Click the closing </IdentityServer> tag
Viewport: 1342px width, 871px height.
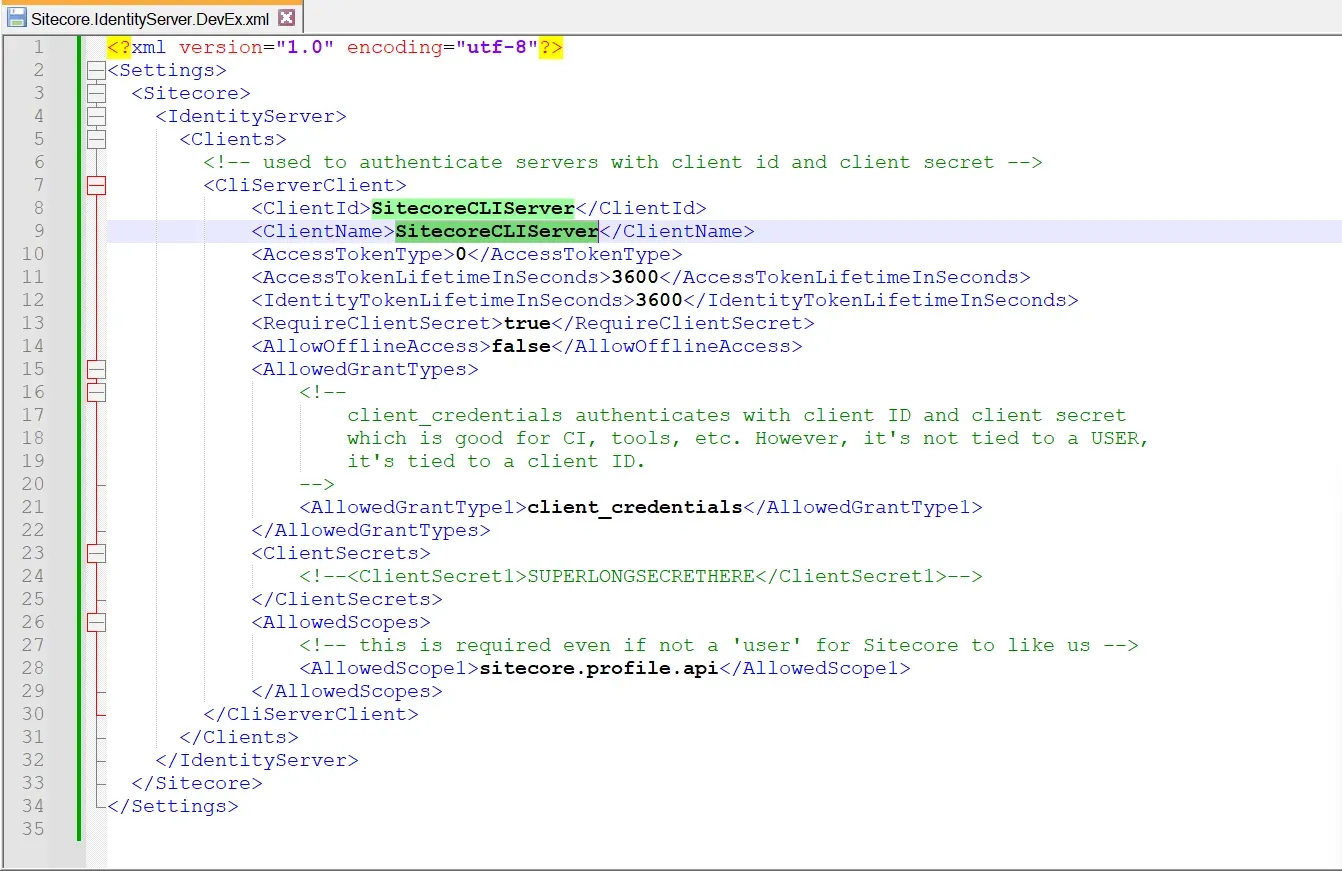click(x=257, y=760)
